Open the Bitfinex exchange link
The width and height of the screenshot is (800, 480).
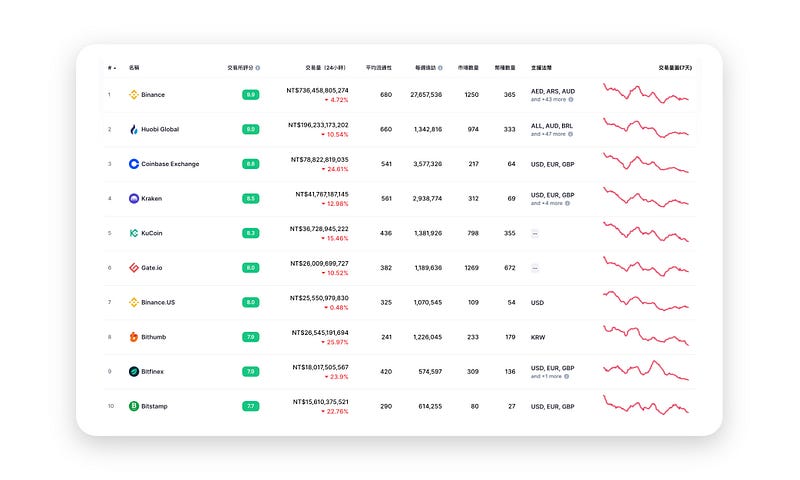click(x=153, y=371)
